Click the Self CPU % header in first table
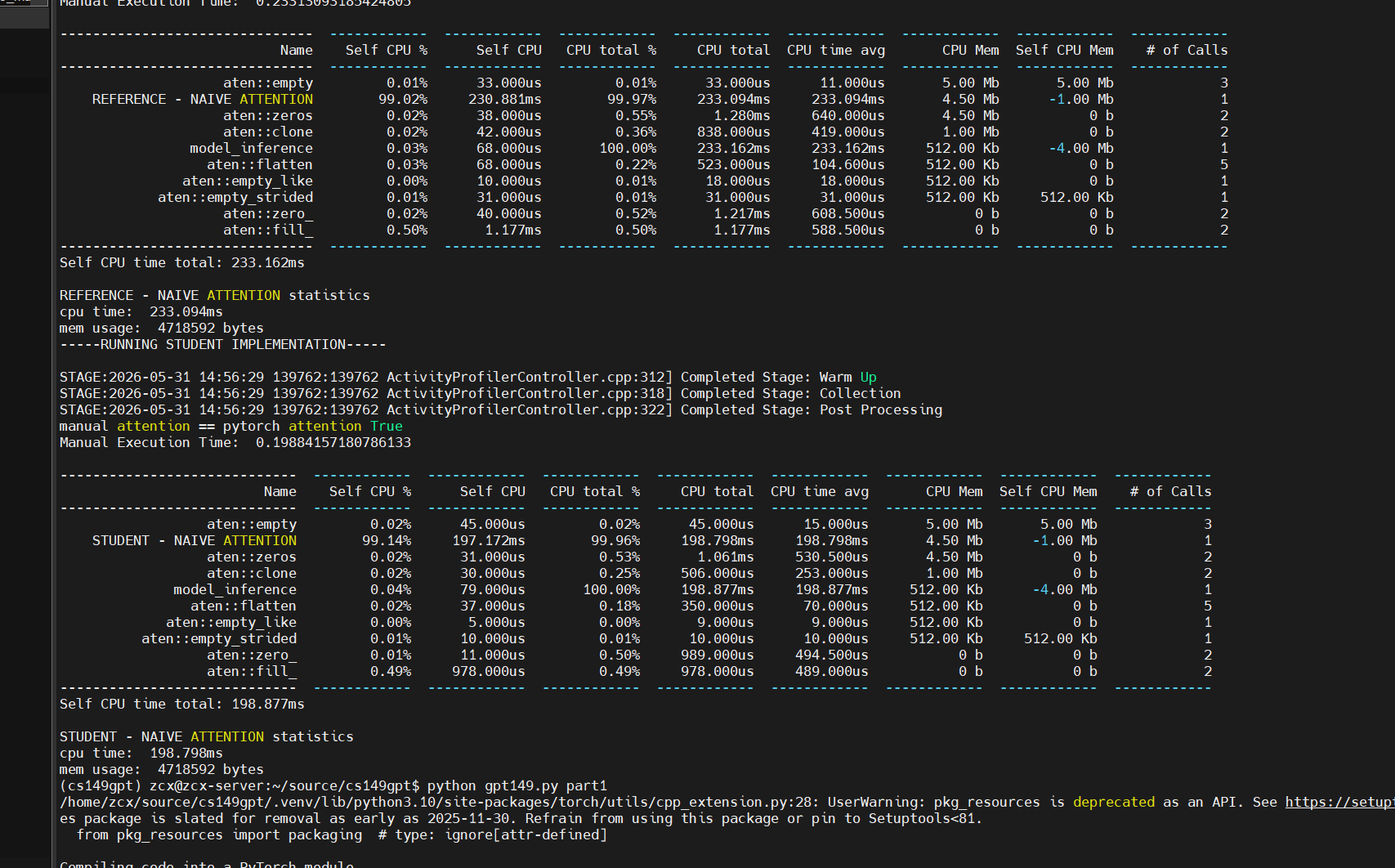This screenshot has width=1395, height=868. click(387, 50)
